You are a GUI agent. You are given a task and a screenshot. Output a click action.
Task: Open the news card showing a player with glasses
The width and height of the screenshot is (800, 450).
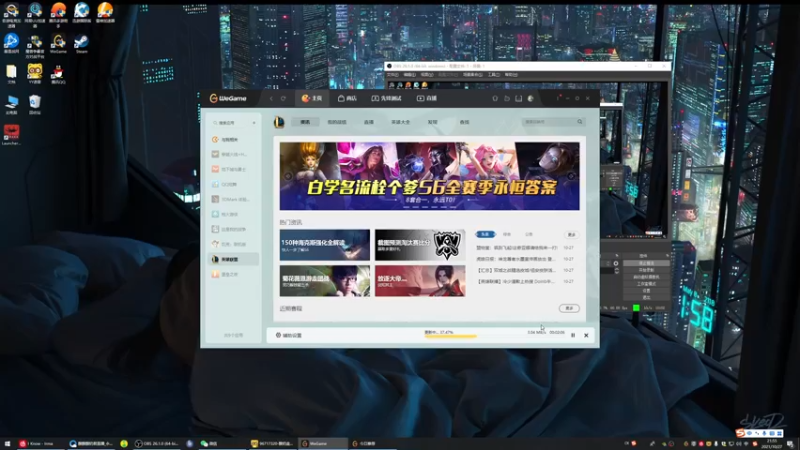point(324,281)
